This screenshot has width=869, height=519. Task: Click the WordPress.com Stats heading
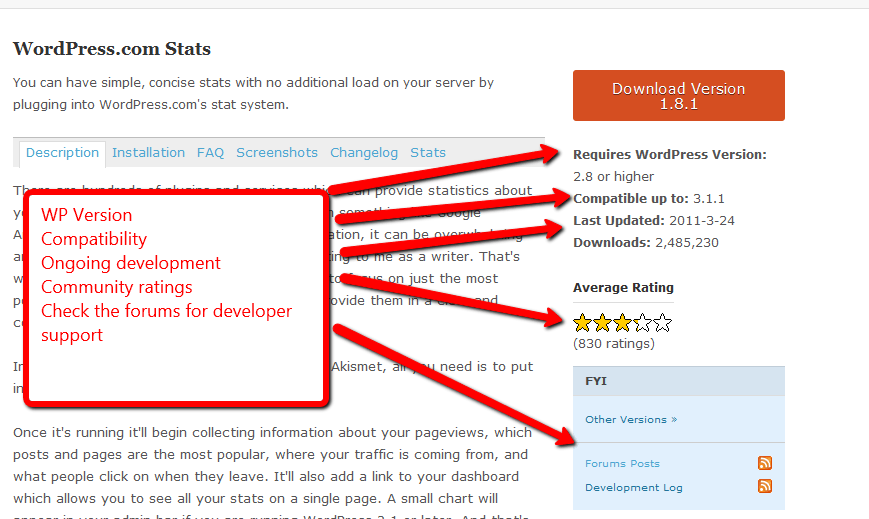click(112, 49)
